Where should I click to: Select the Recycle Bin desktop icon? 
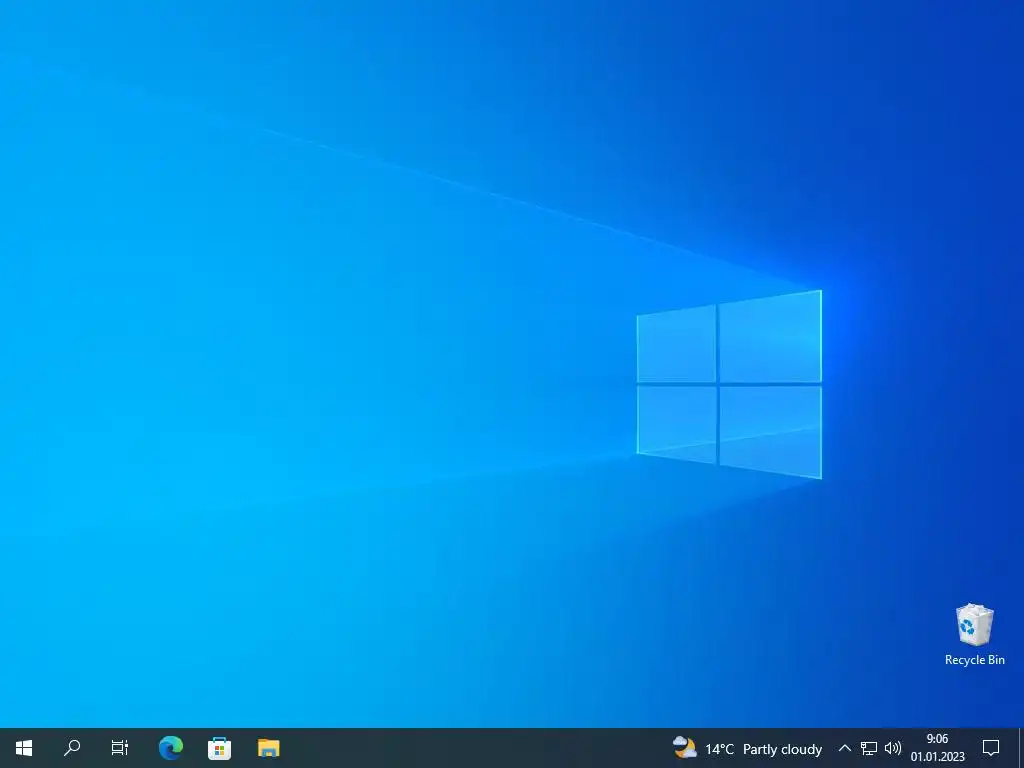(974, 635)
